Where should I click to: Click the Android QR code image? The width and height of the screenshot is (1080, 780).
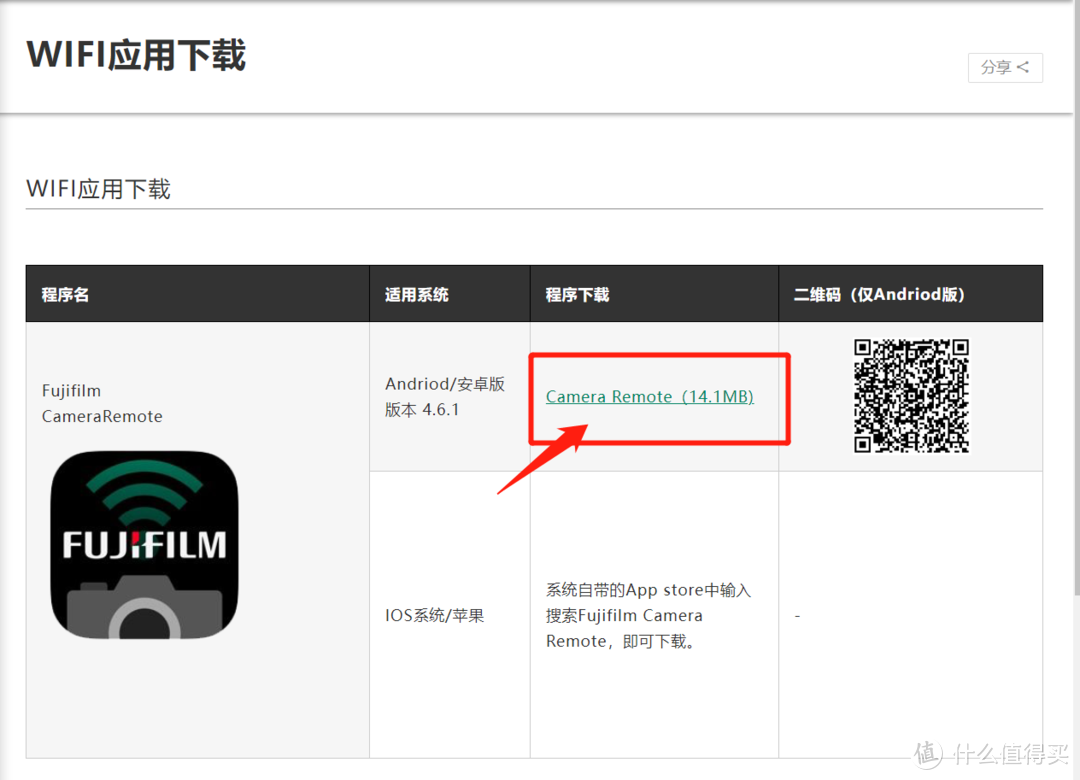tap(910, 396)
